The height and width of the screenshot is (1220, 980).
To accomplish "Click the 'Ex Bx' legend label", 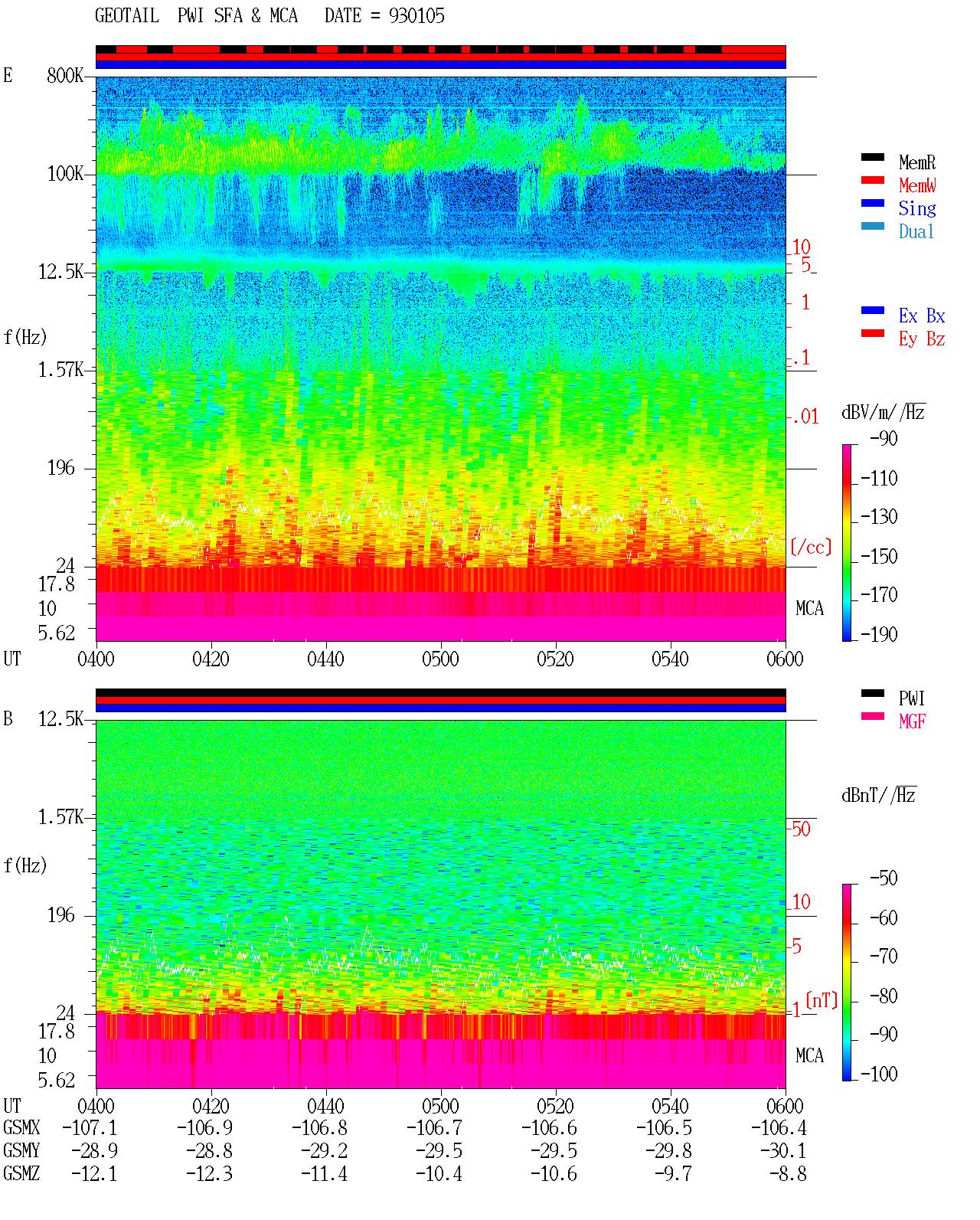I will pyautogui.click(x=922, y=316).
